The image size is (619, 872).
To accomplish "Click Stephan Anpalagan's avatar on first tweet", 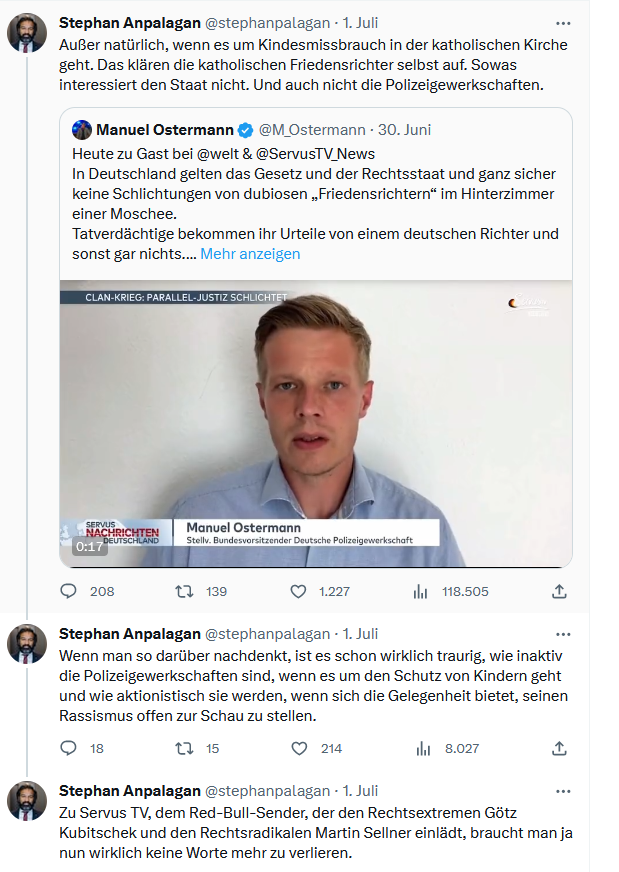I will (27, 33).
